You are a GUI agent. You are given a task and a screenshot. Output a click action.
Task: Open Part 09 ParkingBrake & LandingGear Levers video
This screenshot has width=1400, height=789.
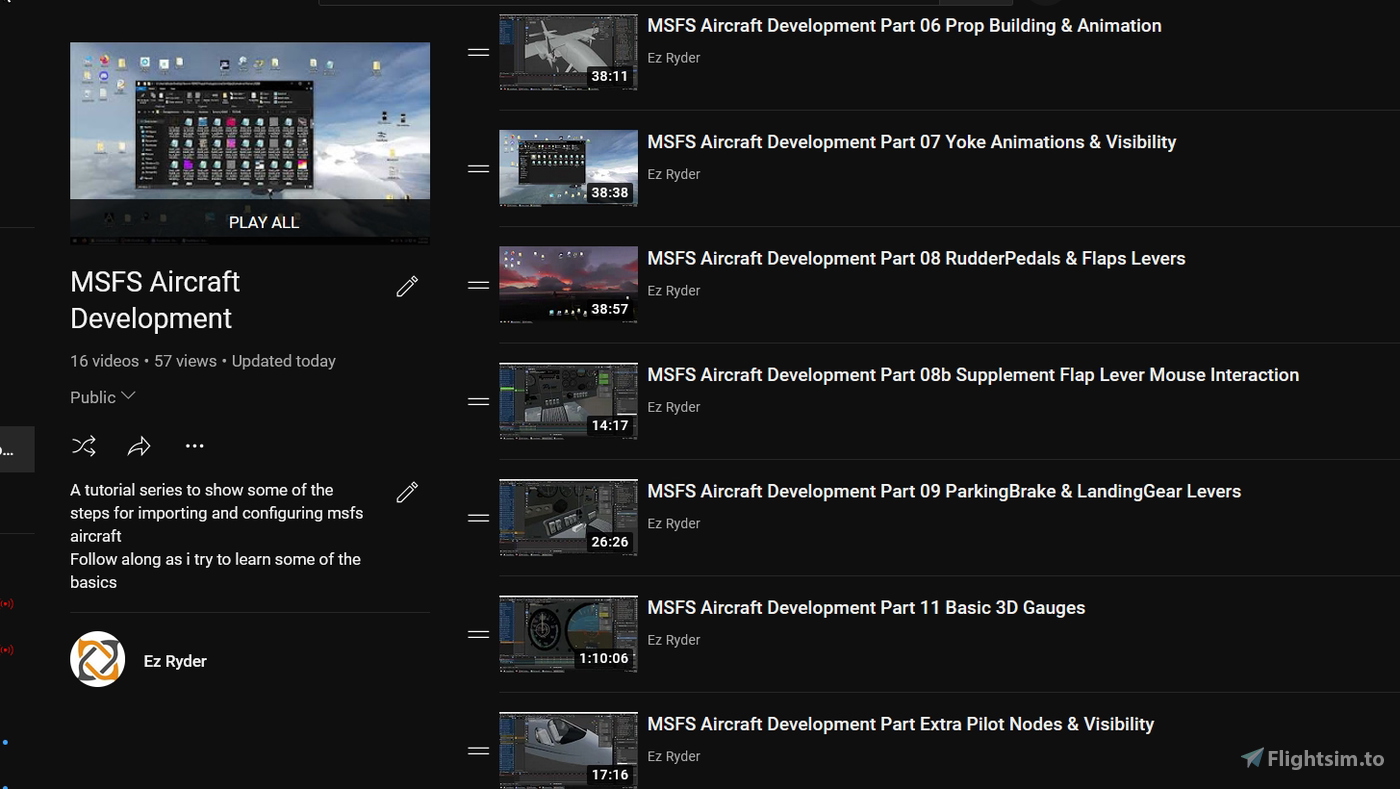coord(944,491)
